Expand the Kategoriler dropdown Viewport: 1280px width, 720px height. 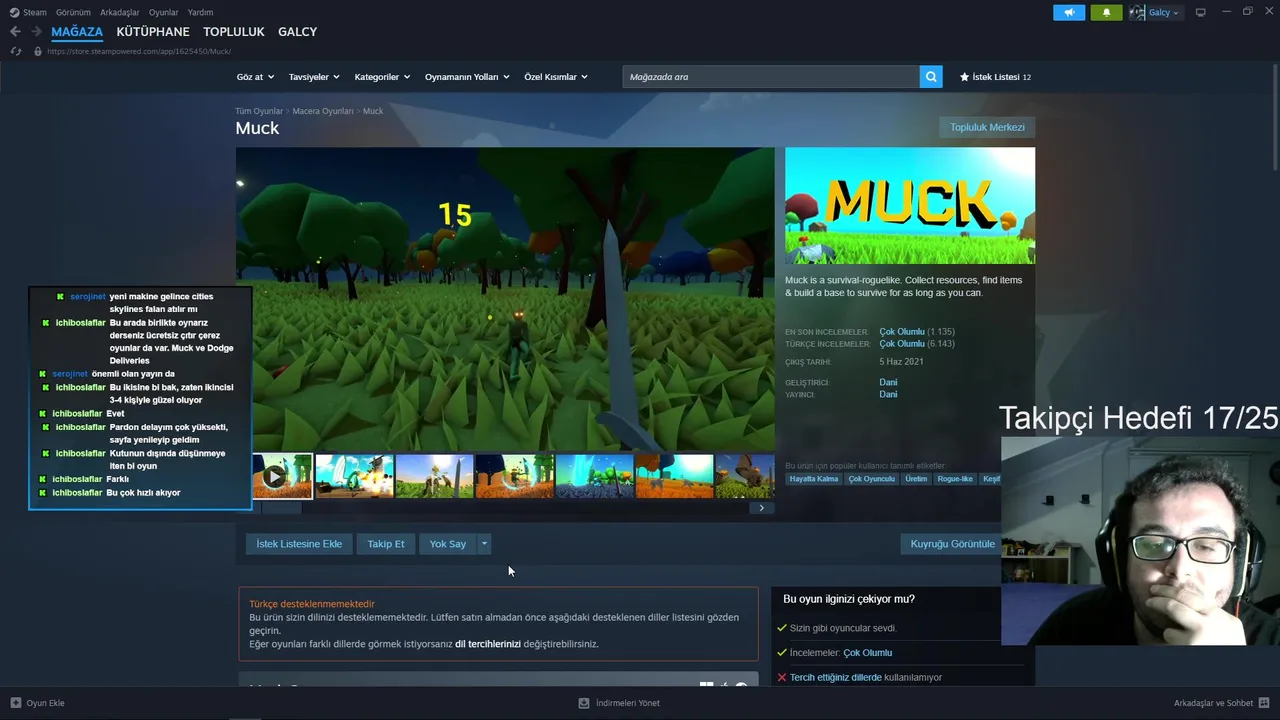pos(382,77)
